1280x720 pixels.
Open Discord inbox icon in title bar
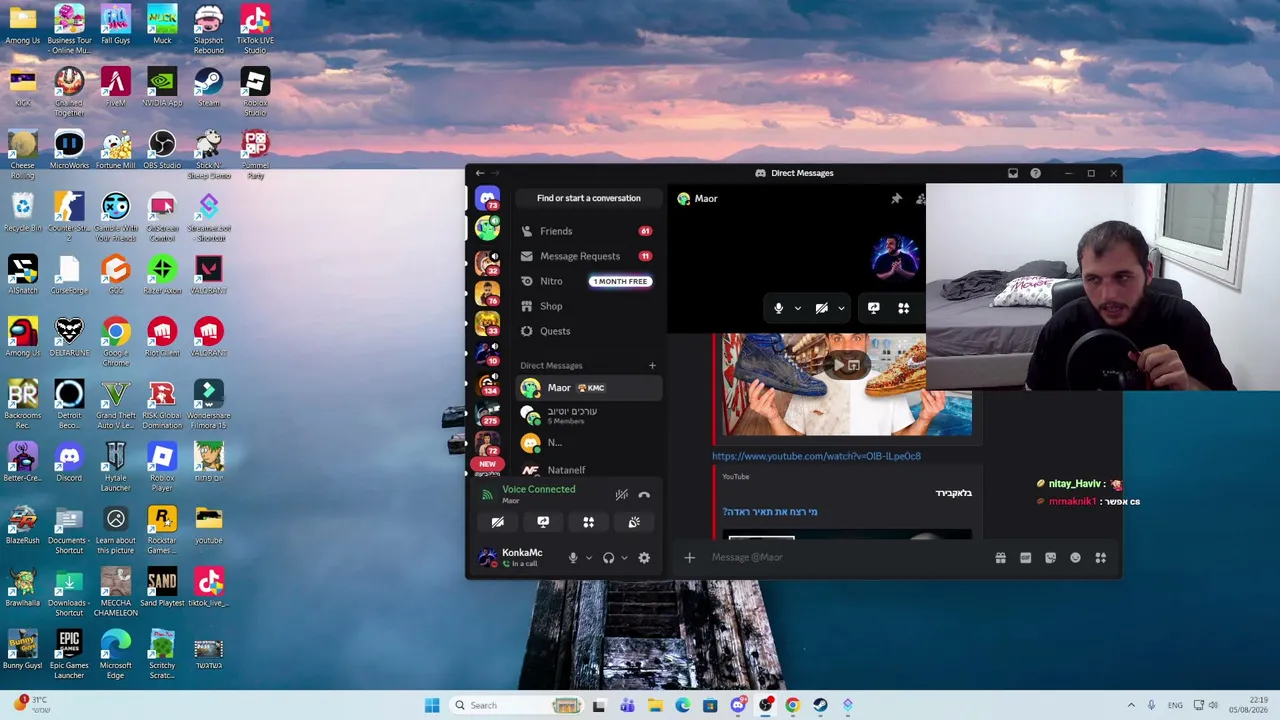point(1013,173)
